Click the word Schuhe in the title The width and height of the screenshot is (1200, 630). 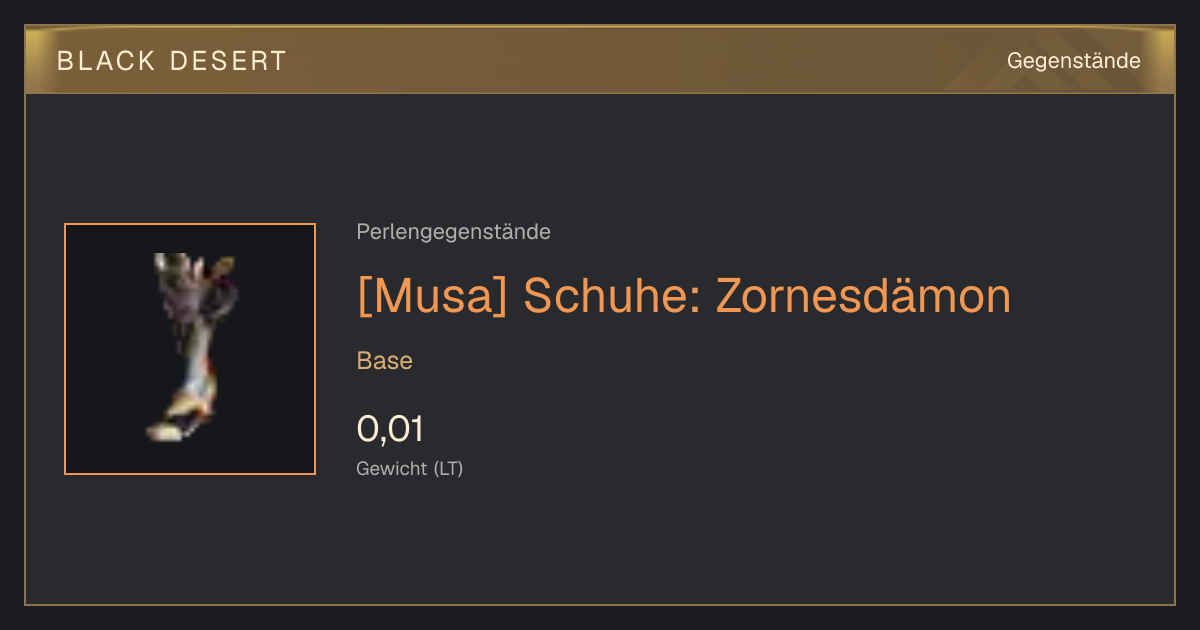[612, 296]
